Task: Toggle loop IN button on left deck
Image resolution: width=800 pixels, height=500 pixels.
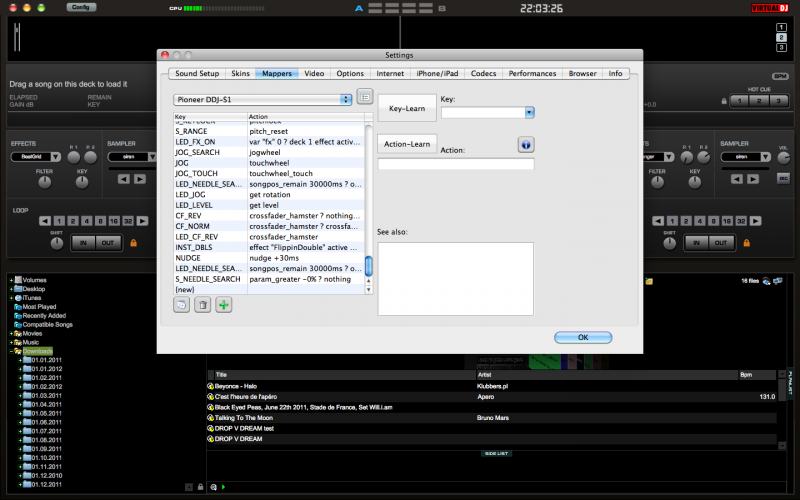Action: pos(83,243)
